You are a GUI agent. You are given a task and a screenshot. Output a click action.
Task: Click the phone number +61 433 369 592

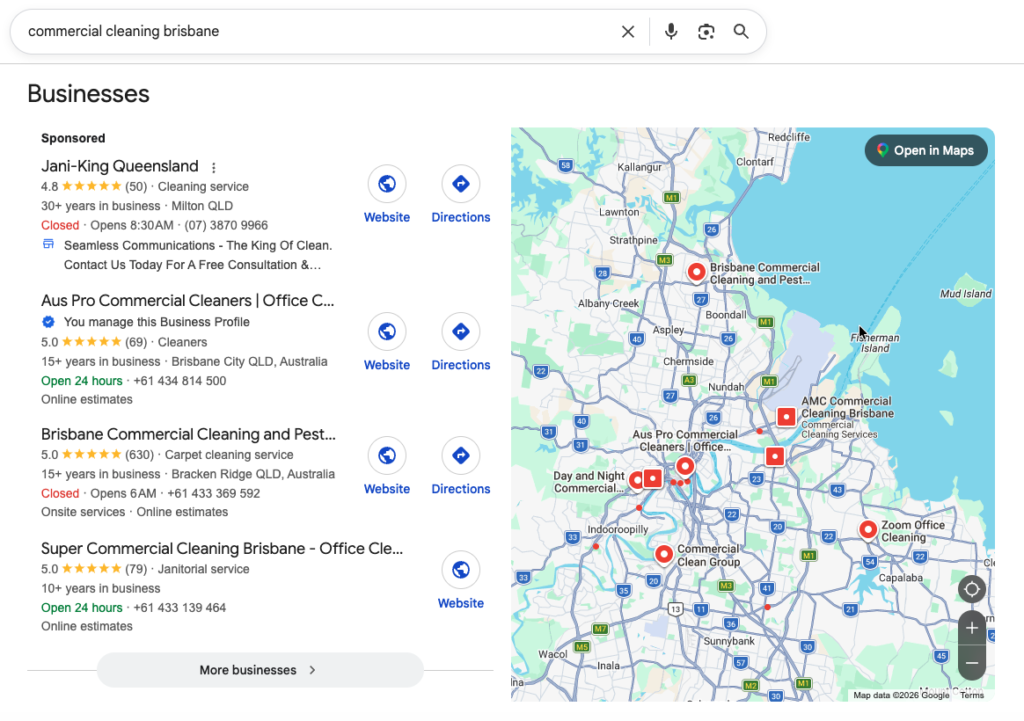pyautogui.click(x=214, y=494)
